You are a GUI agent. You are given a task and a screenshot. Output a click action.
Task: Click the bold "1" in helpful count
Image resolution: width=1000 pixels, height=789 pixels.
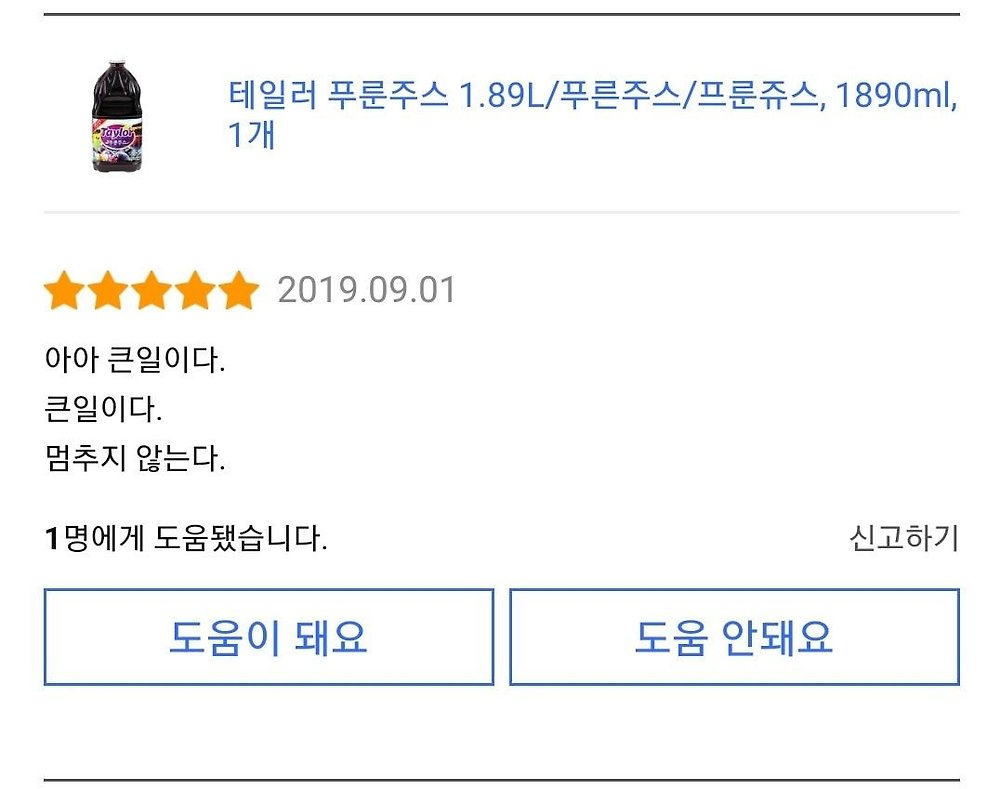(x=53, y=540)
